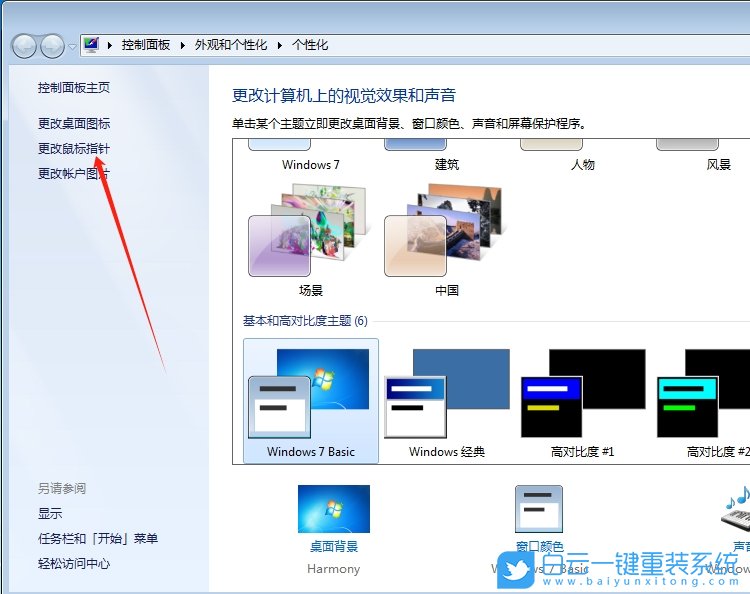The image size is (750, 594).
Task: Open 任务栏和「开始」菜单 link
Action: tap(98, 539)
